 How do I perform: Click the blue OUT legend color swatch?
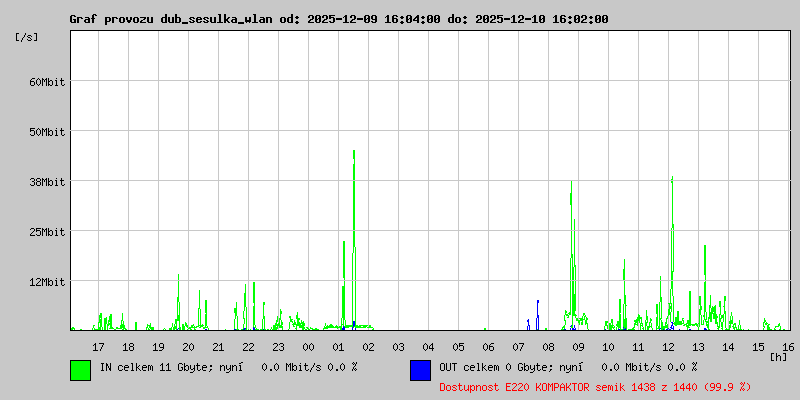pos(420,370)
